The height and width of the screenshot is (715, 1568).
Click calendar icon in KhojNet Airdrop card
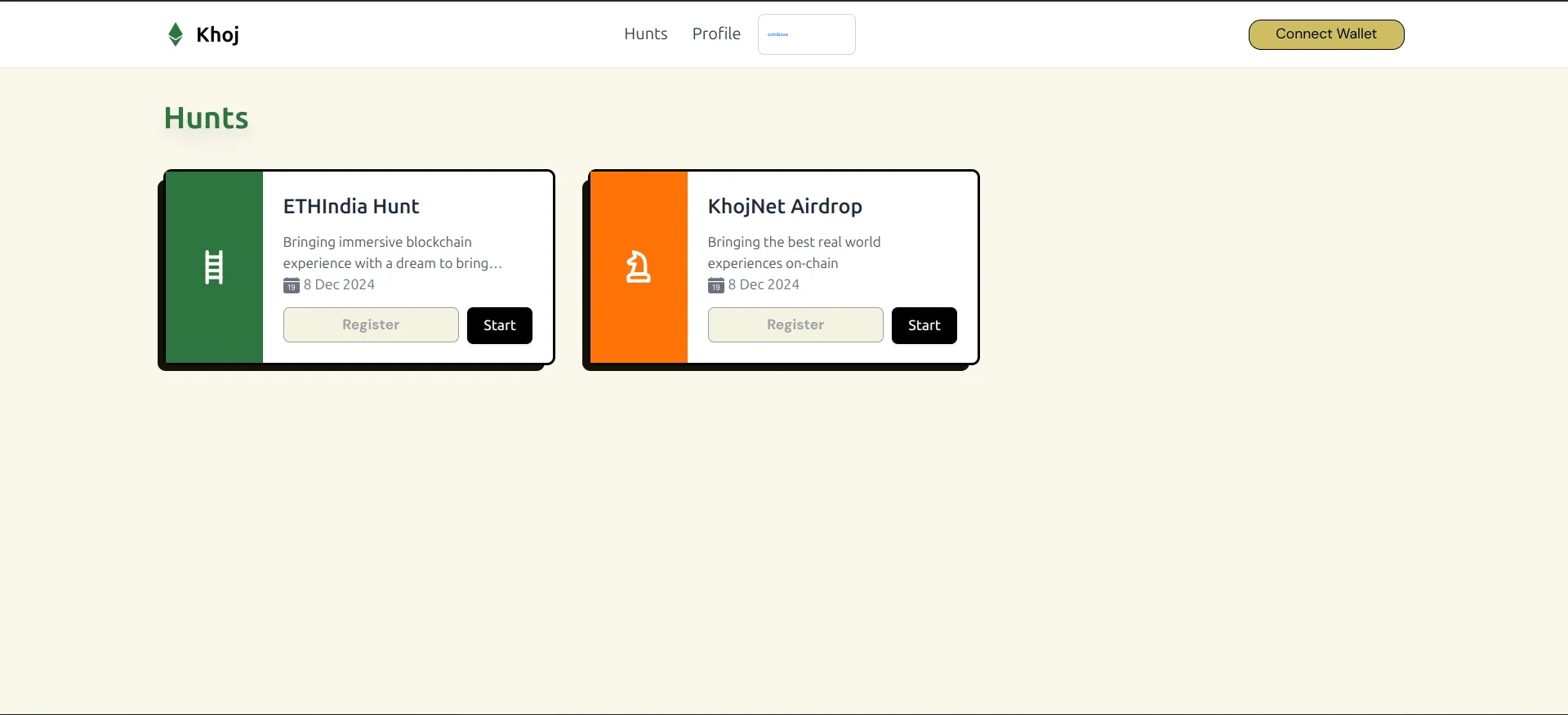click(715, 285)
